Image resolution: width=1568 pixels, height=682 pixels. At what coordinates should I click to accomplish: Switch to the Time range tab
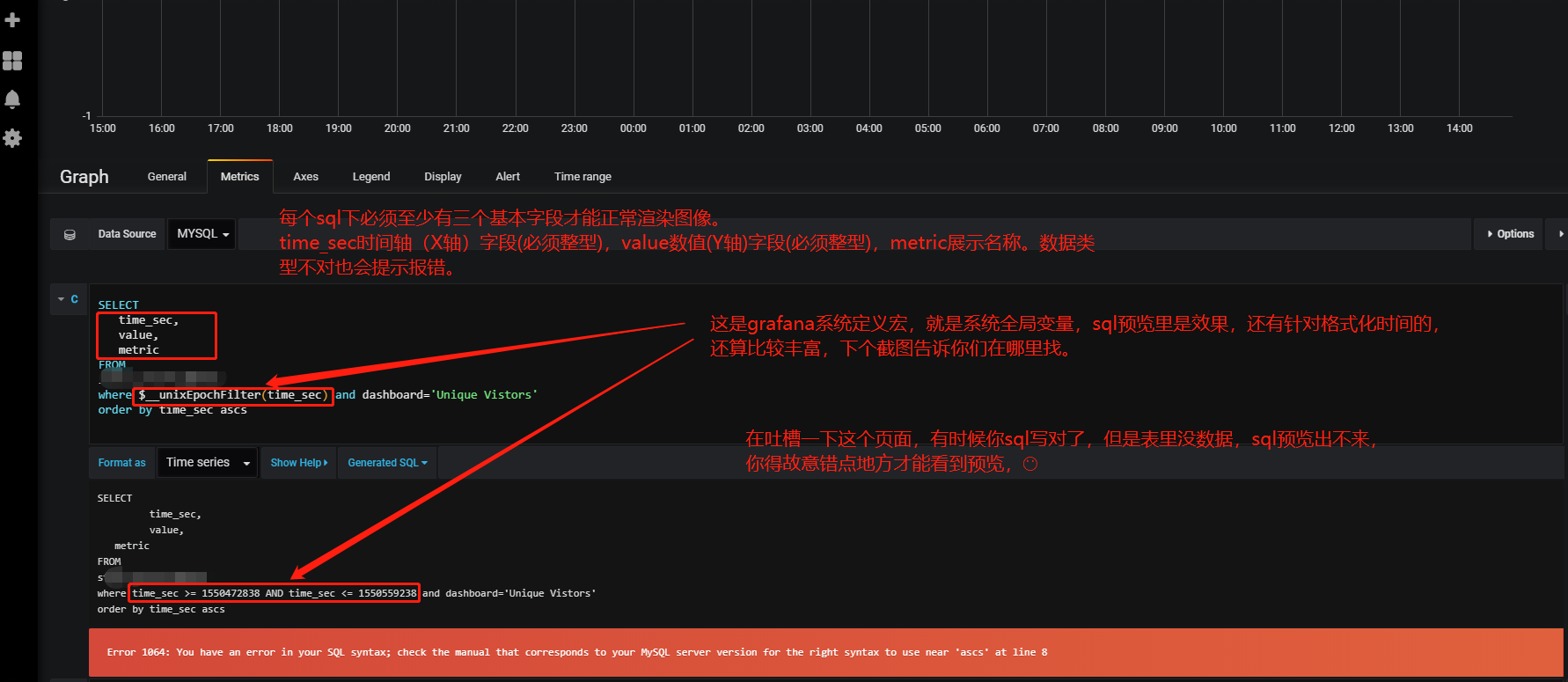pyautogui.click(x=583, y=177)
